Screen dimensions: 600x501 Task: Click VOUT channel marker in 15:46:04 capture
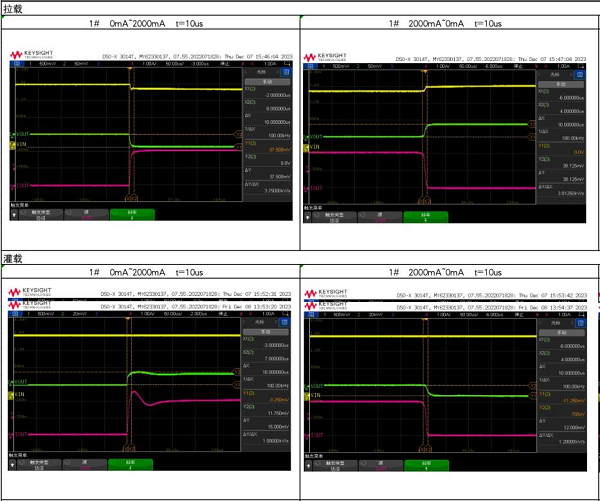pos(21,135)
